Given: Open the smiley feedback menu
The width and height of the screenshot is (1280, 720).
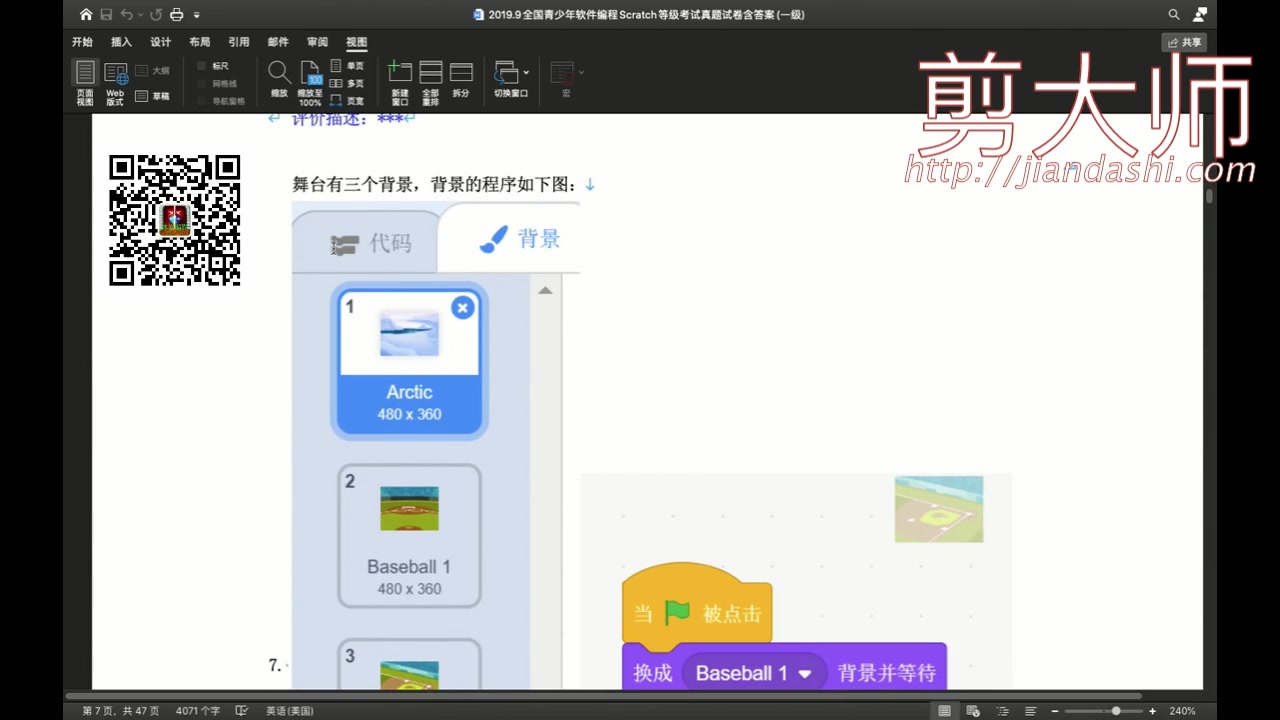Looking at the screenshot, I should pyautogui.click(x=1200, y=15).
